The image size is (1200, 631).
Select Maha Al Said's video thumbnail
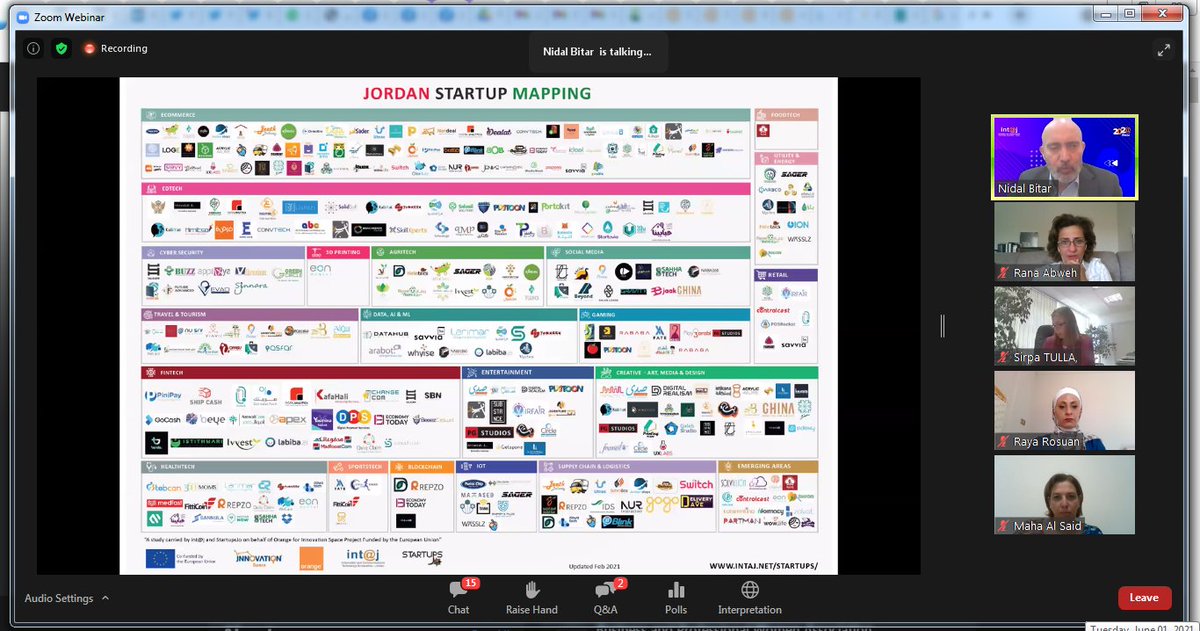[x=1064, y=495]
